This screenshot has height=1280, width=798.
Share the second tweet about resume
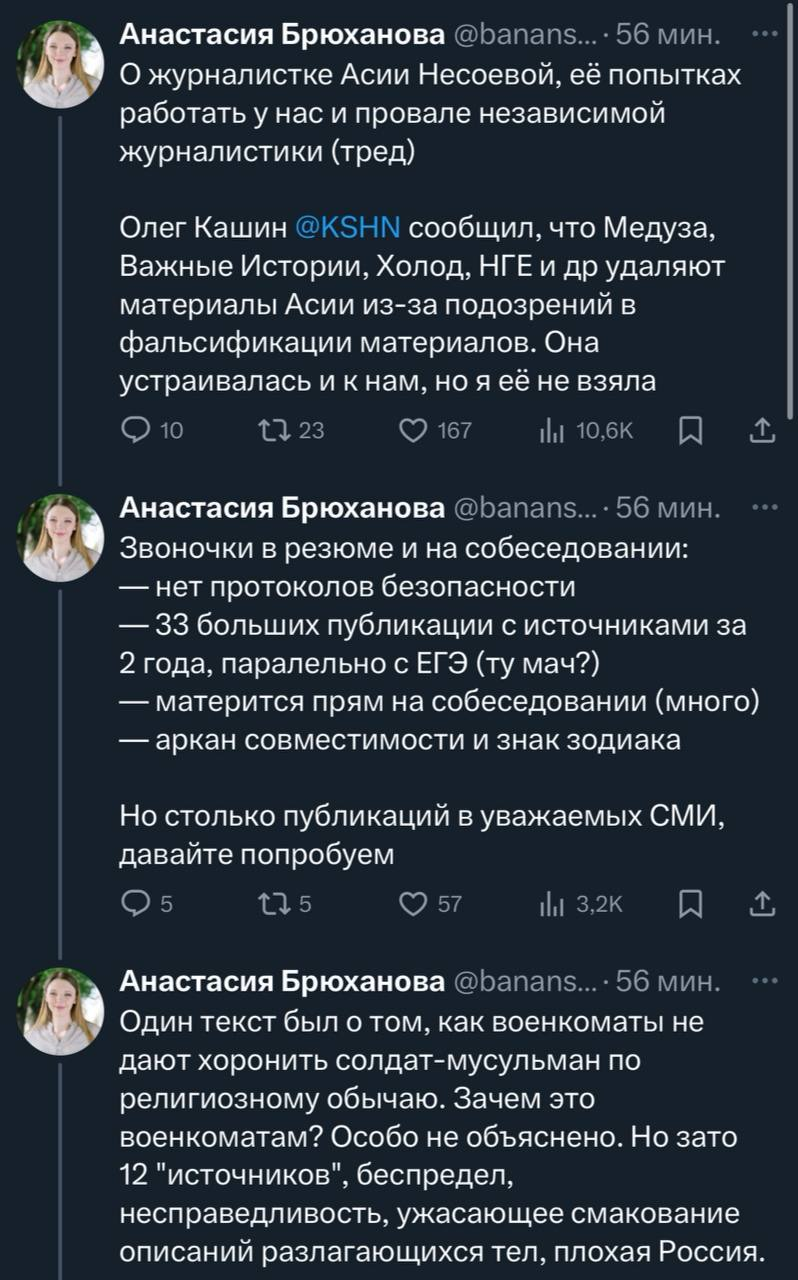pos(762,905)
